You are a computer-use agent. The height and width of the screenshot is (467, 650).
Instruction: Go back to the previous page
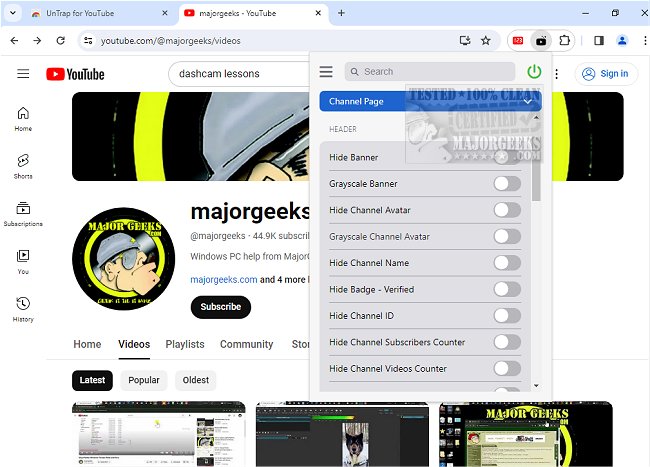(15, 41)
